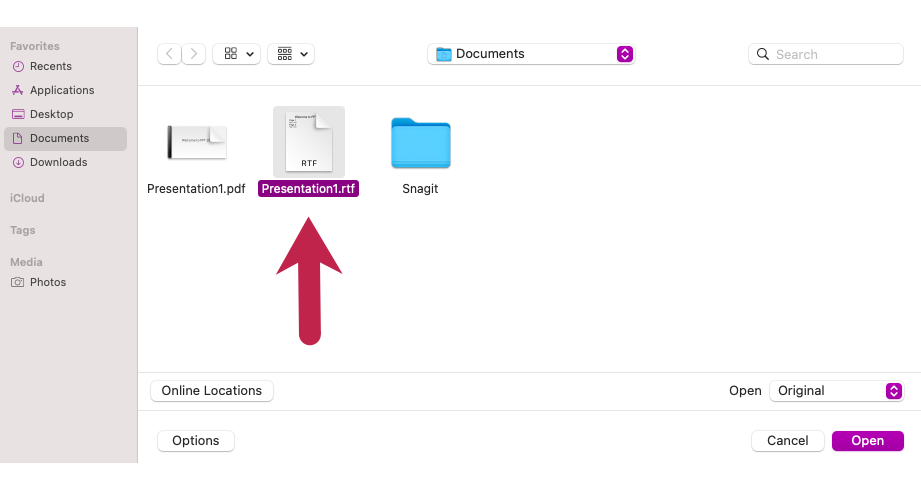Open the Snagit folder icon
Viewport: 921px width, 491px height.
click(421, 143)
